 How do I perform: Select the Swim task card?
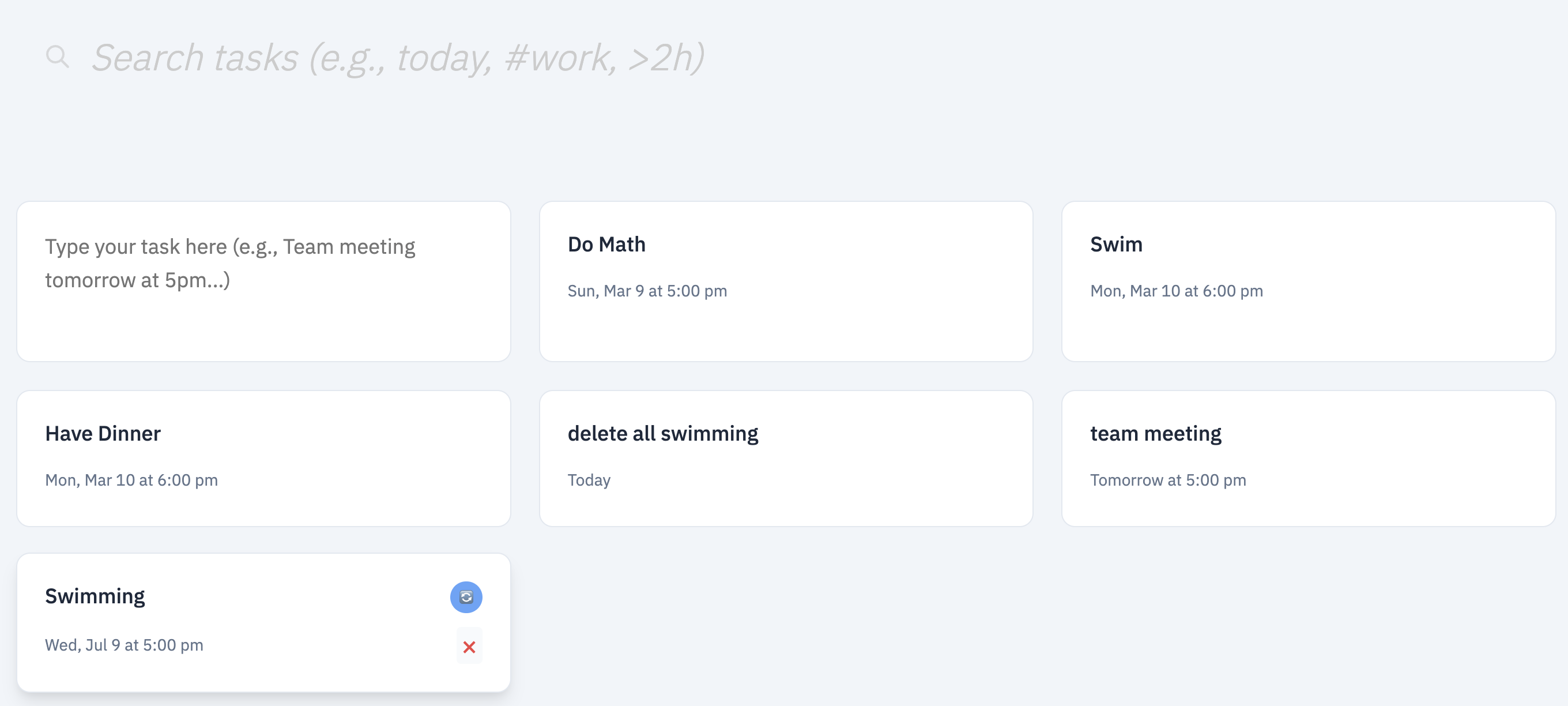coord(1309,281)
